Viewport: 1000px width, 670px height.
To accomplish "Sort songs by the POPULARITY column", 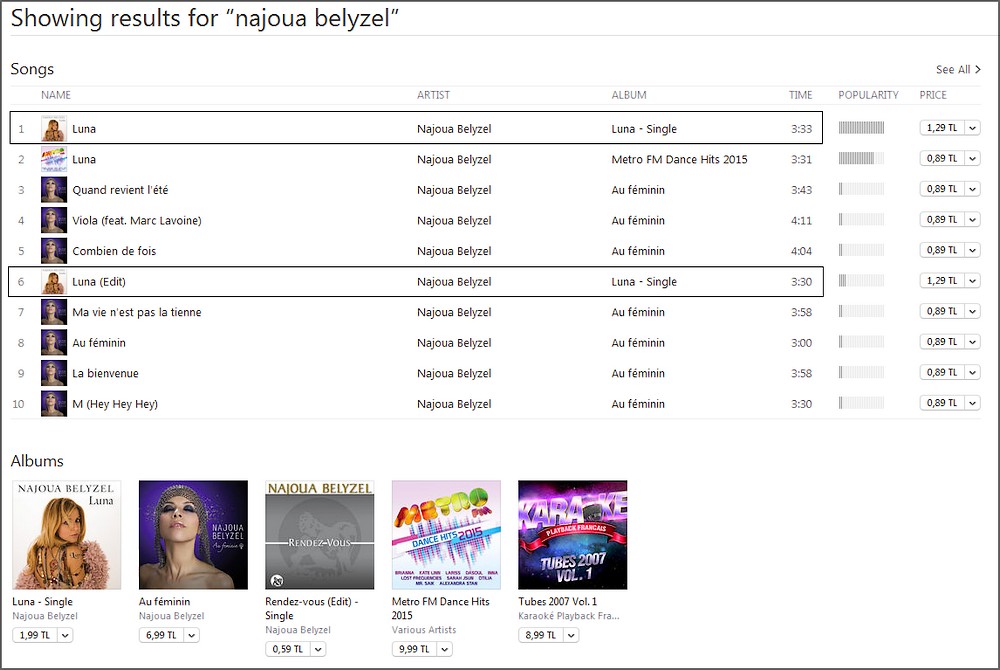I will tap(868, 95).
